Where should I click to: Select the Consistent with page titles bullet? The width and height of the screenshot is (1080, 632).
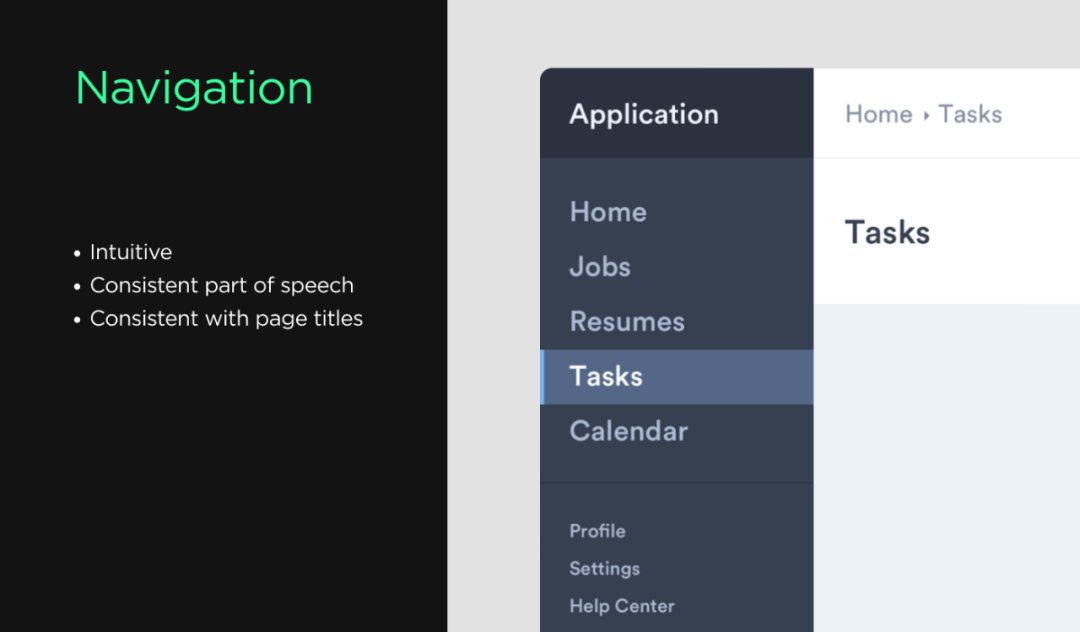[x=226, y=318]
